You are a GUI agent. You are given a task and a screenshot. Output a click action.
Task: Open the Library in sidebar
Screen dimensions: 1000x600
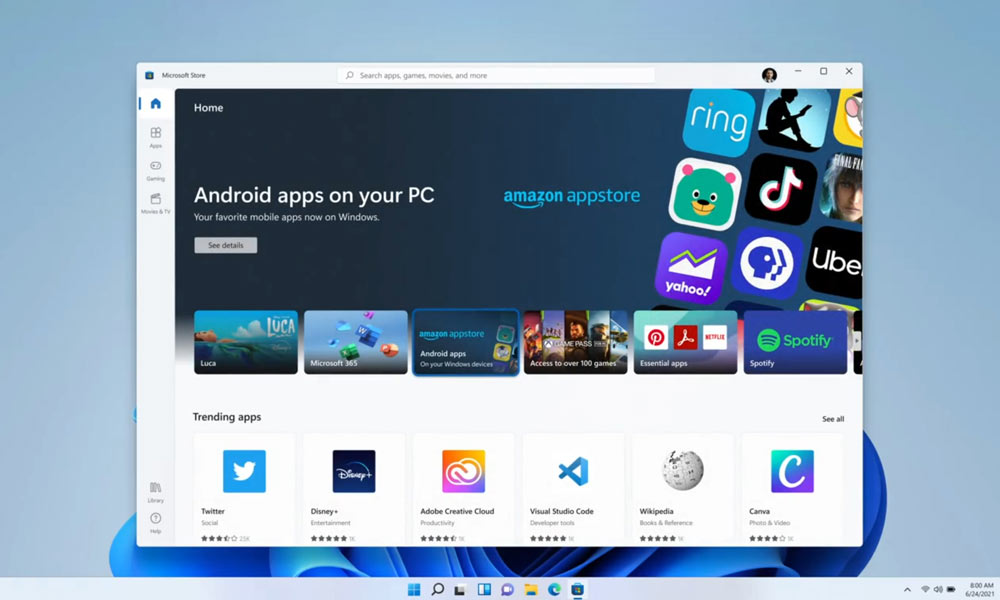[156, 492]
